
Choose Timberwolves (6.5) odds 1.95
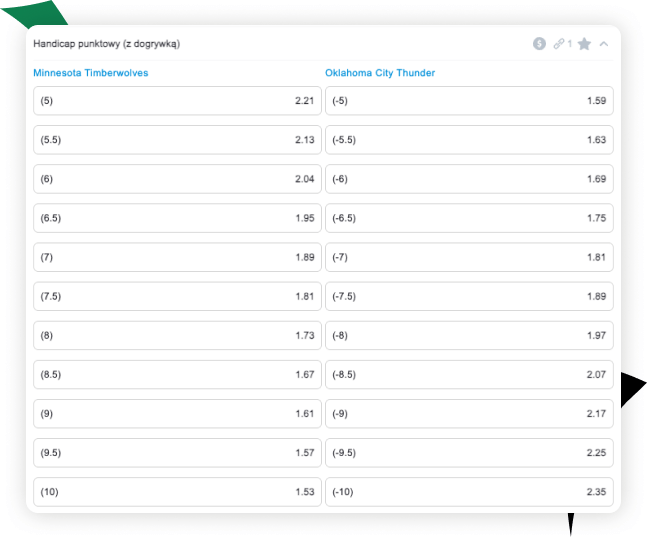[177, 218]
